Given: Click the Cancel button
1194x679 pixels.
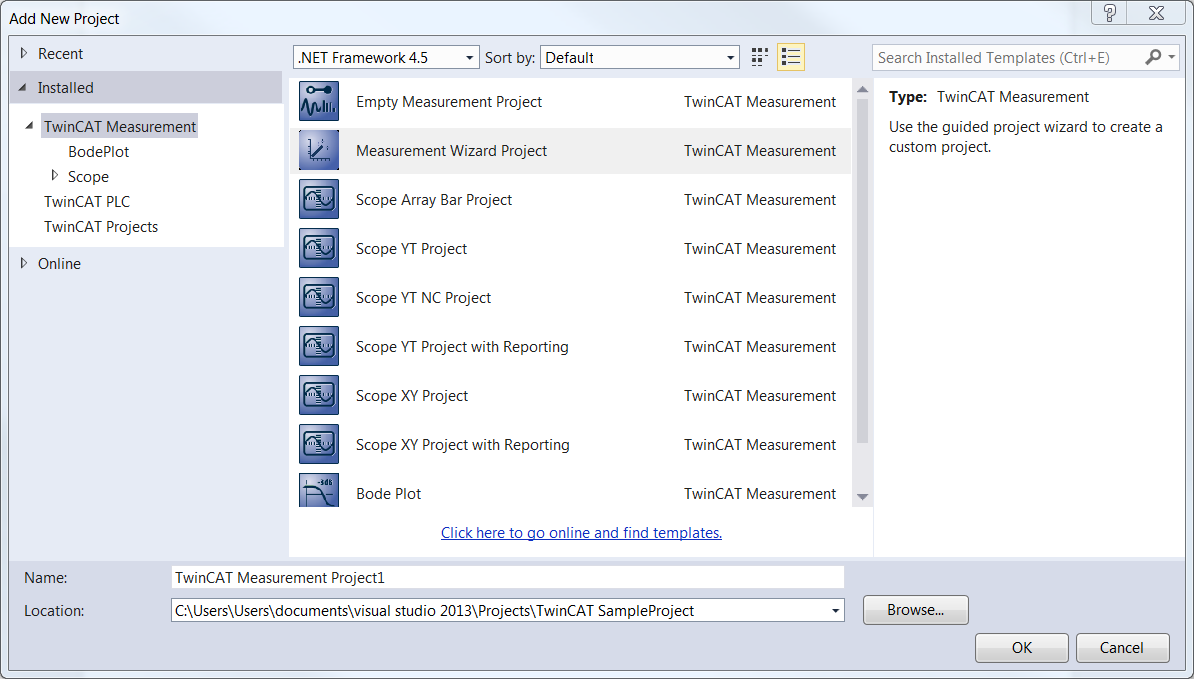Looking at the screenshot, I should [1122, 648].
